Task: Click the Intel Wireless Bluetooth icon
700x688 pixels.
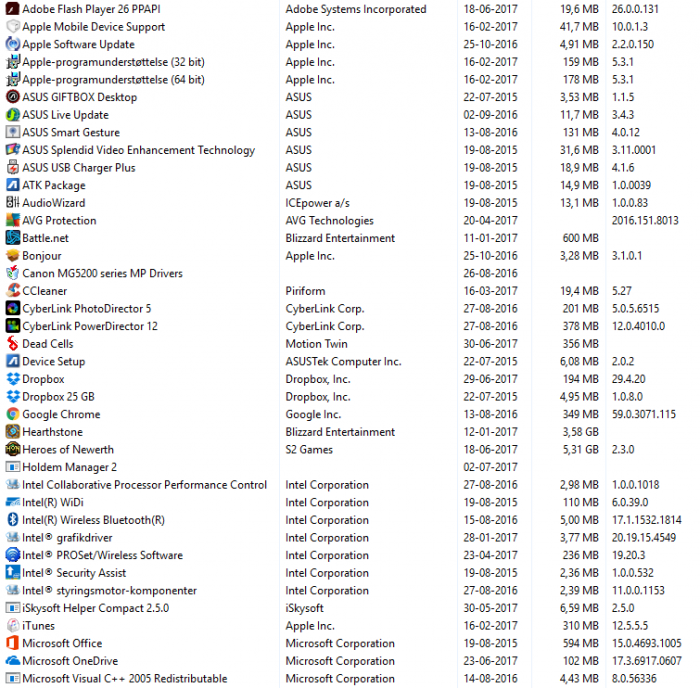Action: point(12,520)
